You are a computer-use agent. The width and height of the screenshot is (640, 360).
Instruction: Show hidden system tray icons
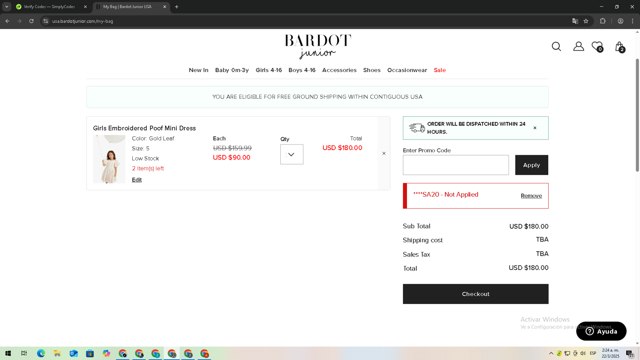click(551, 353)
